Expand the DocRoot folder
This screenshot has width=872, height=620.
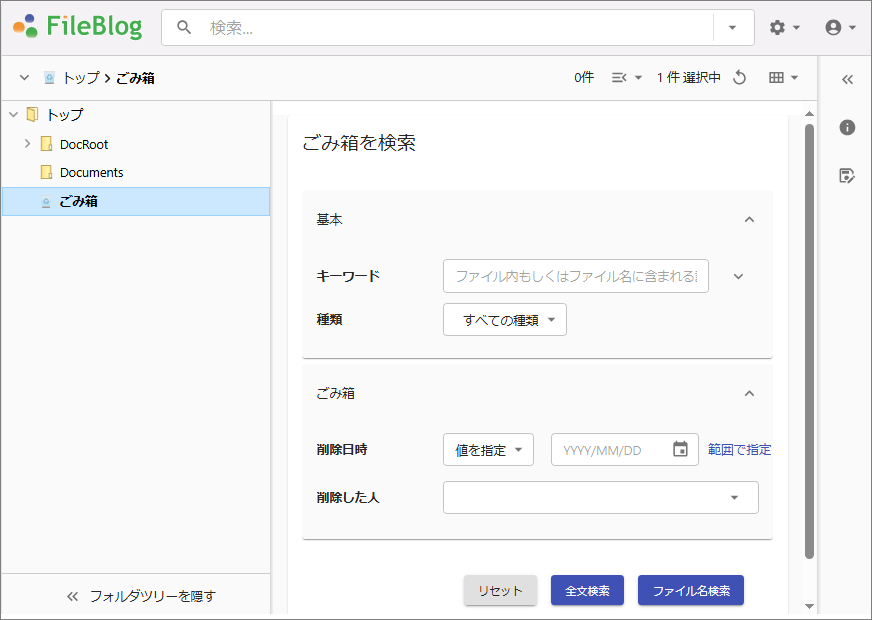(27, 144)
